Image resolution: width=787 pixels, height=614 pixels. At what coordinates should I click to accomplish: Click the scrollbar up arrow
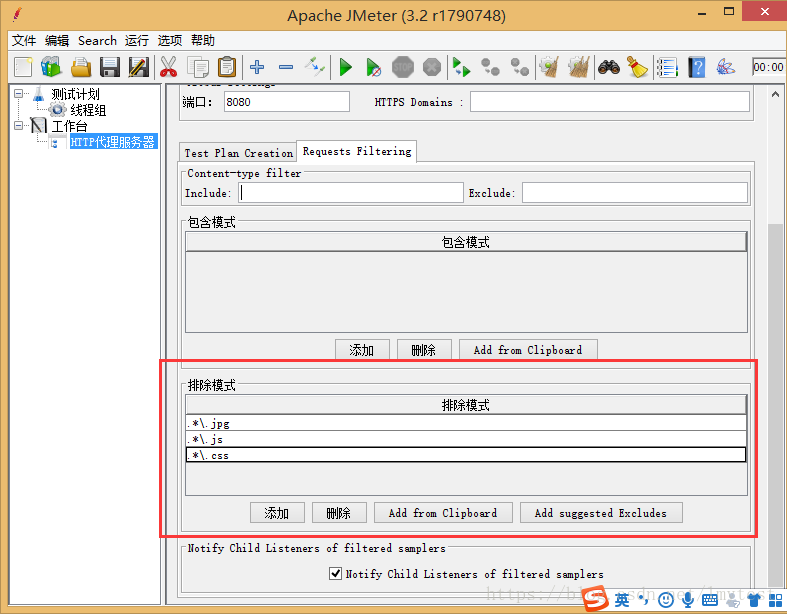click(x=775, y=94)
